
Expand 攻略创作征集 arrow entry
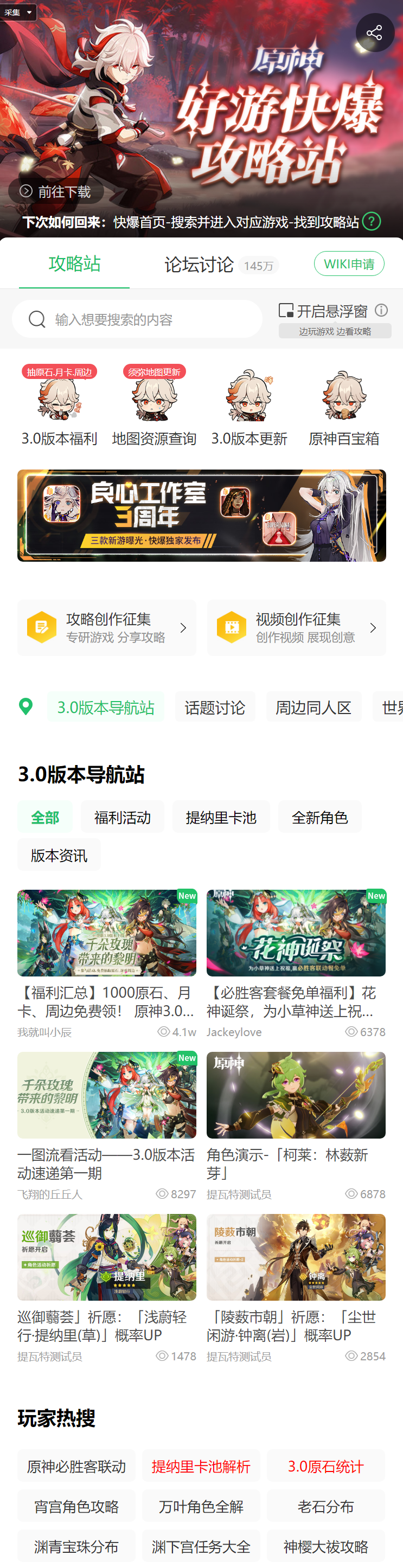point(106,627)
